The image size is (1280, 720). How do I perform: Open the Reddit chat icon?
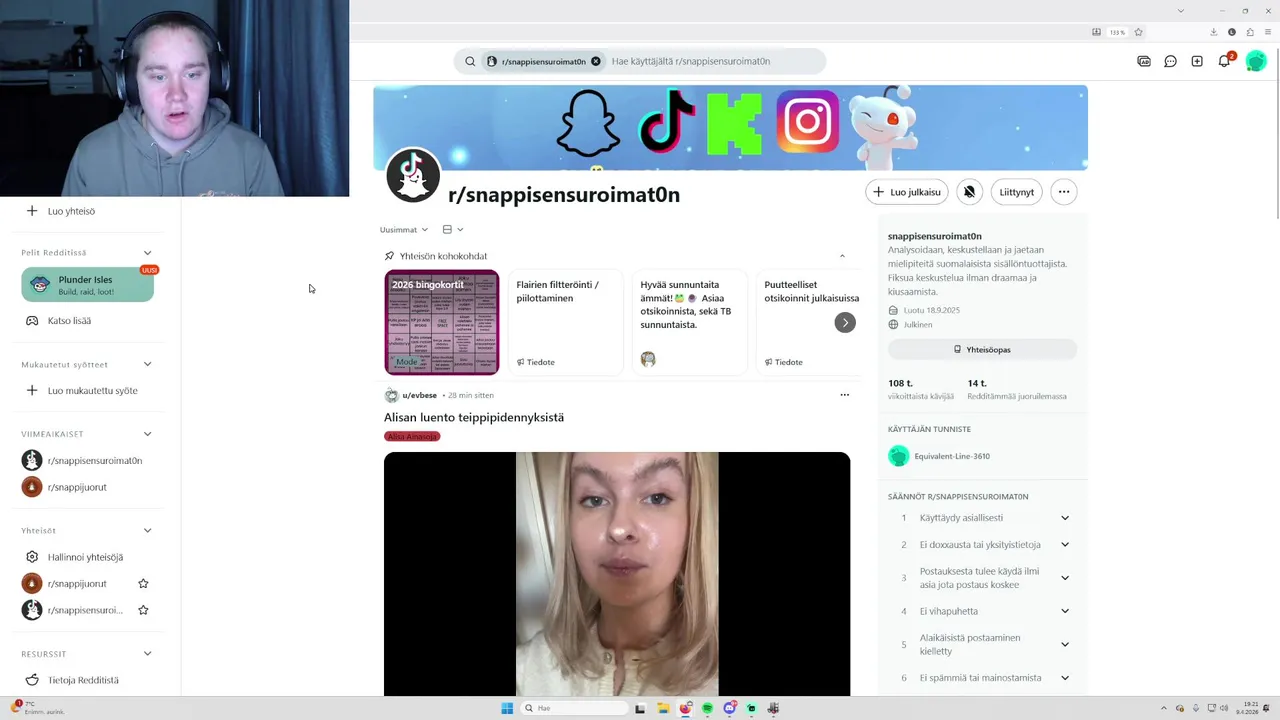1170,61
